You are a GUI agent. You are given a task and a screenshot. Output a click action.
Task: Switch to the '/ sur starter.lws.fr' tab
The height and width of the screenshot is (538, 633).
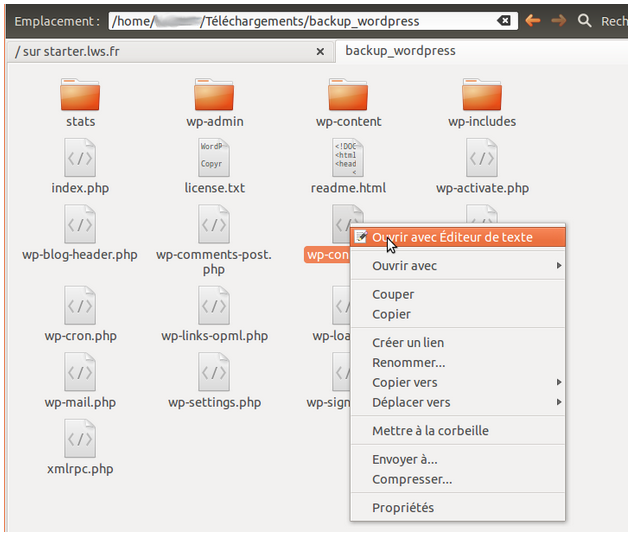click(171, 52)
